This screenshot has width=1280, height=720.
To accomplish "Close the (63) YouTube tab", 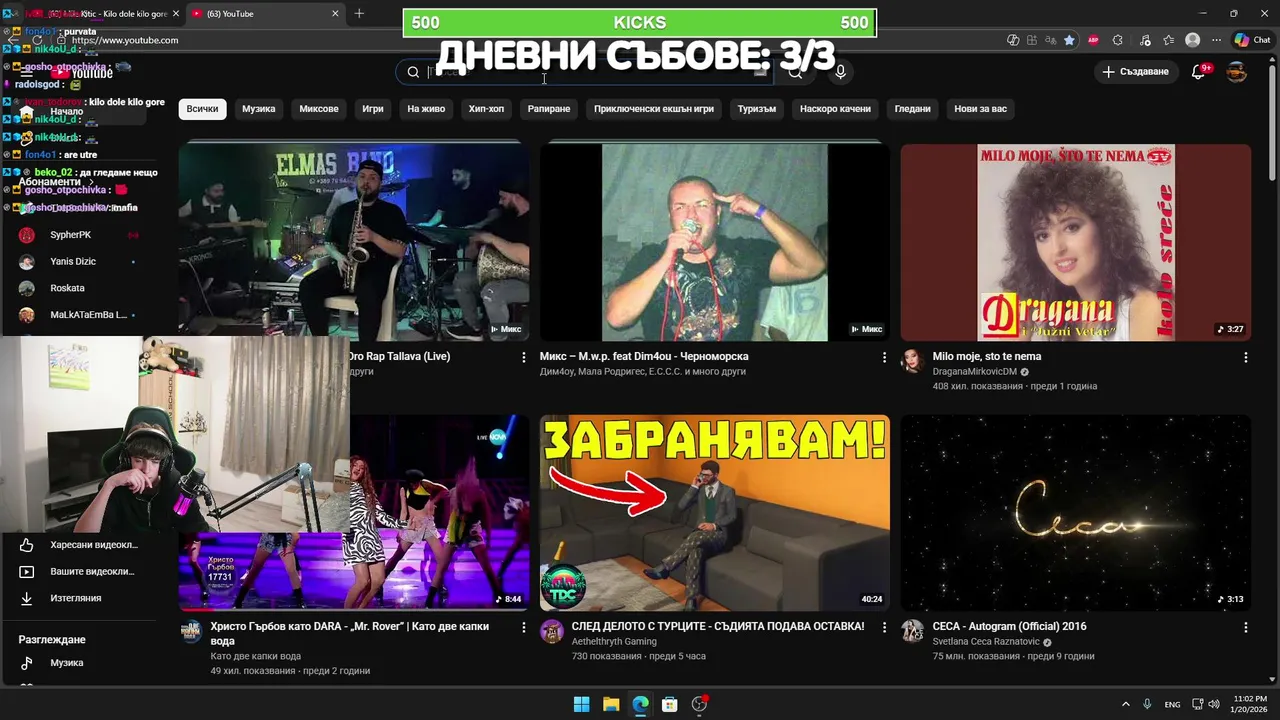I will point(335,14).
